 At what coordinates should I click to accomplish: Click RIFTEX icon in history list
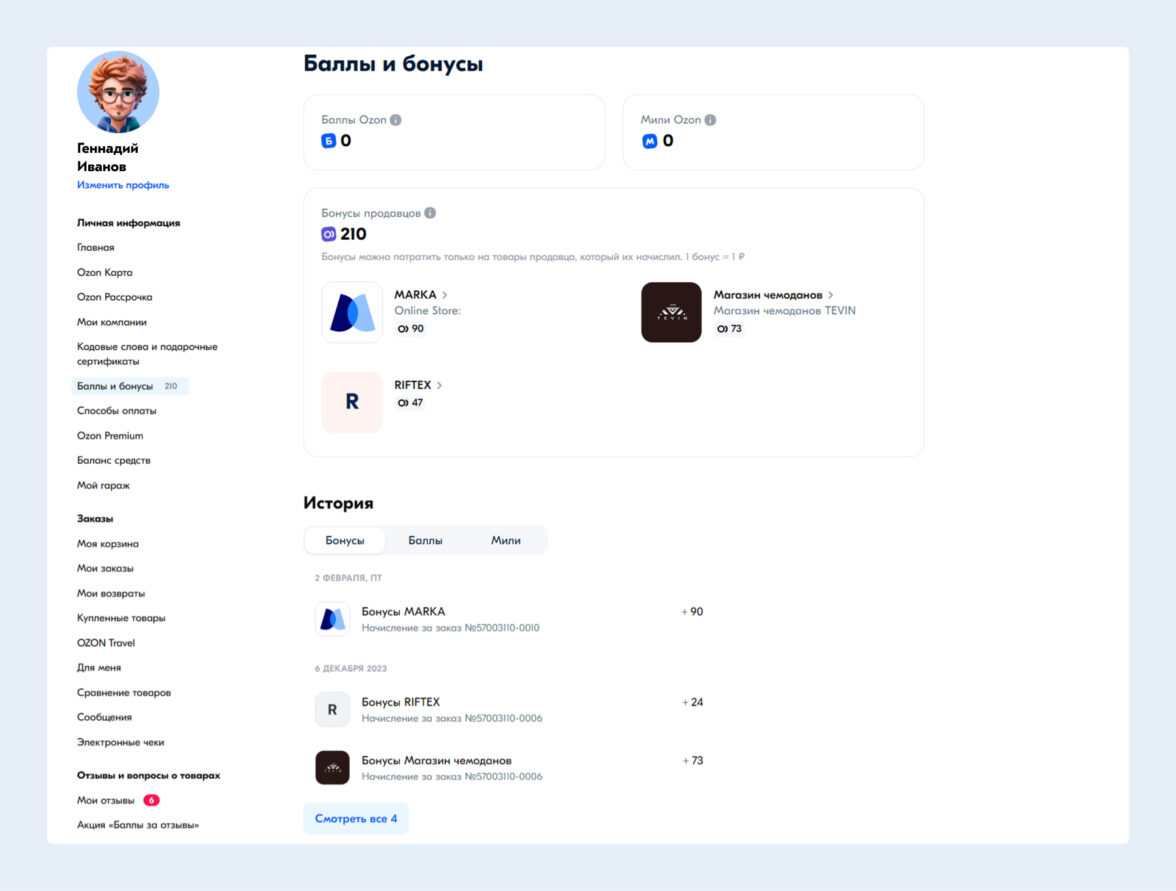tap(332, 710)
